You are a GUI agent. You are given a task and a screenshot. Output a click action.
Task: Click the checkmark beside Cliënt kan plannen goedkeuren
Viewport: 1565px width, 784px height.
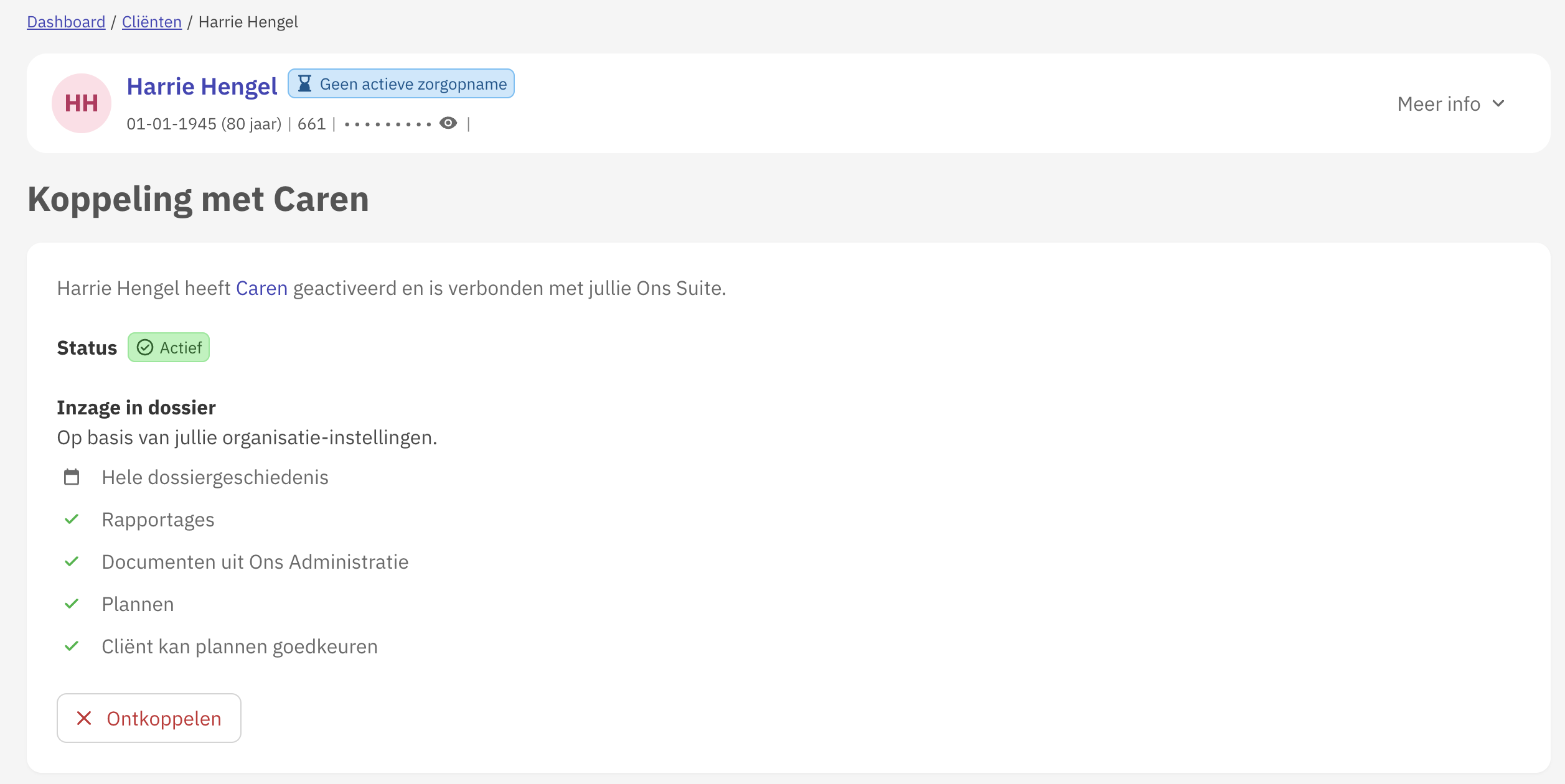72,646
